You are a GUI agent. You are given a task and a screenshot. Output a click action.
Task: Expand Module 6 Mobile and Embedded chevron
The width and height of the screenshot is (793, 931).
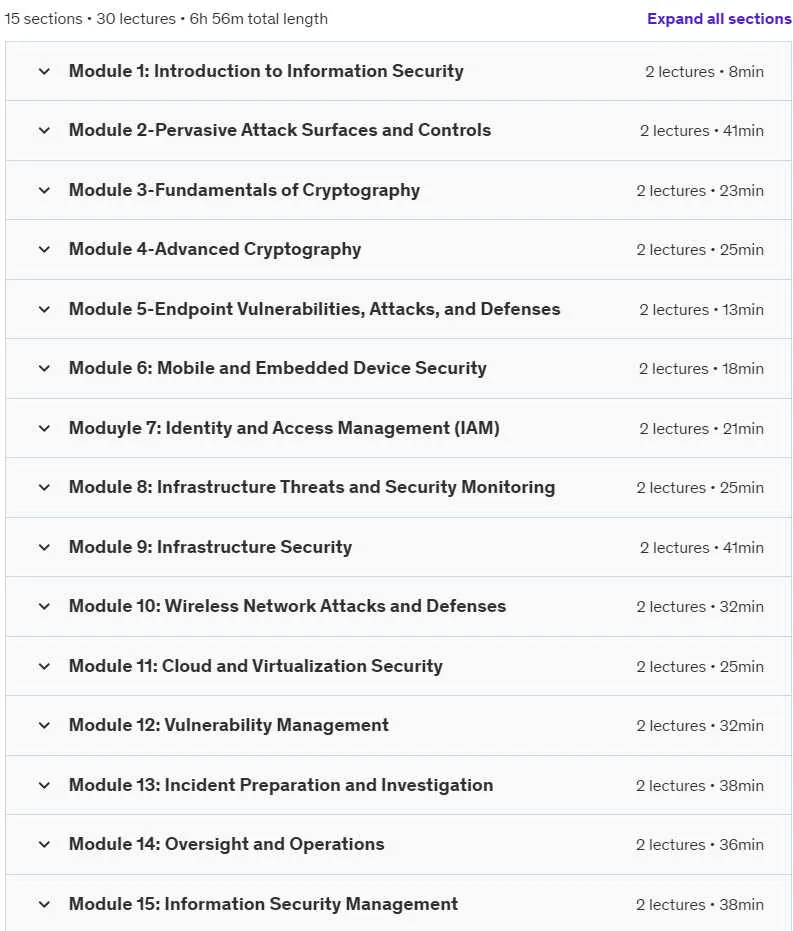(x=44, y=368)
